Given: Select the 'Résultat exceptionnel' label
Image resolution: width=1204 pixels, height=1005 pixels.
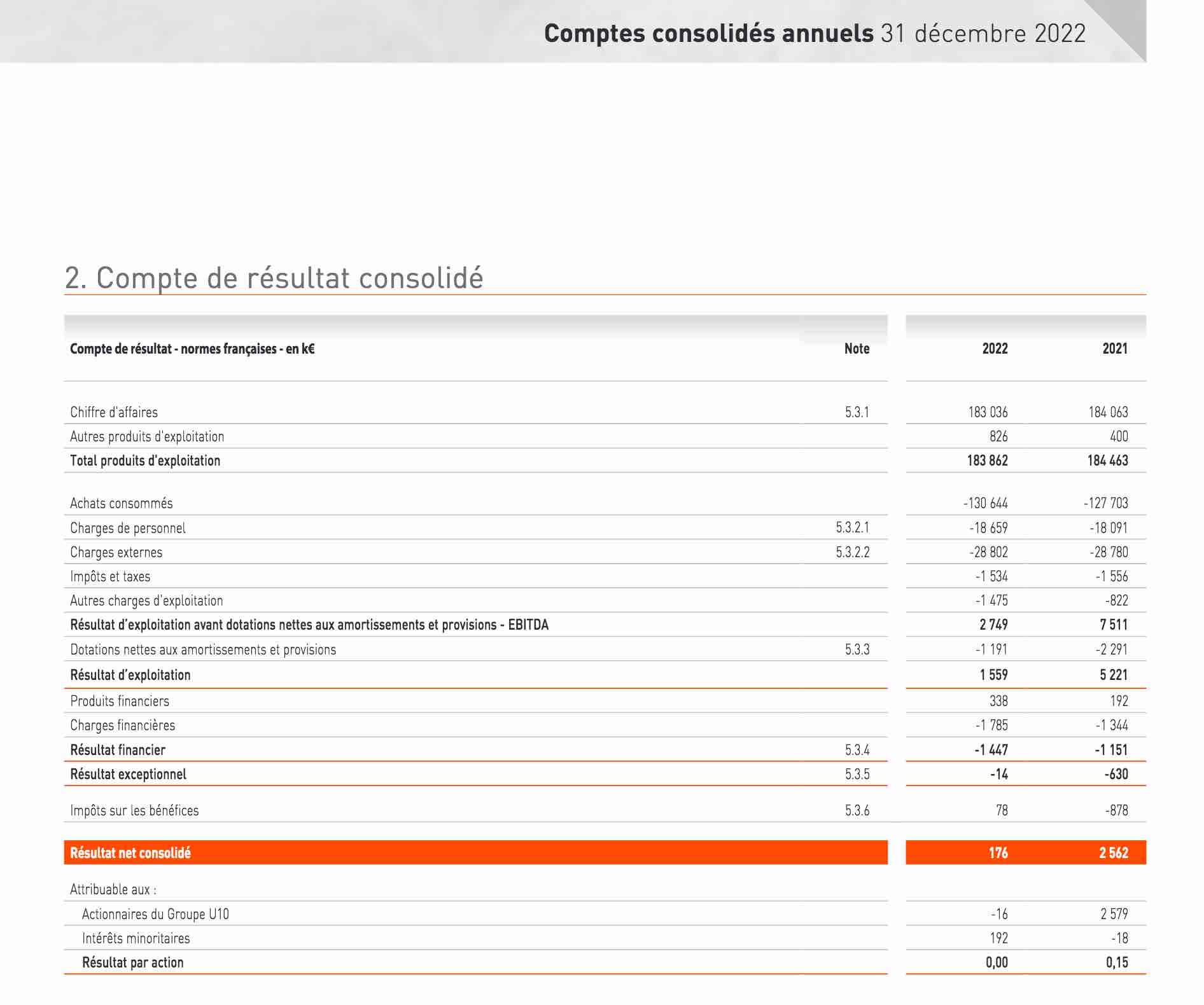Looking at the screenshot, I should pyautogui.click(x=129, y=774).
